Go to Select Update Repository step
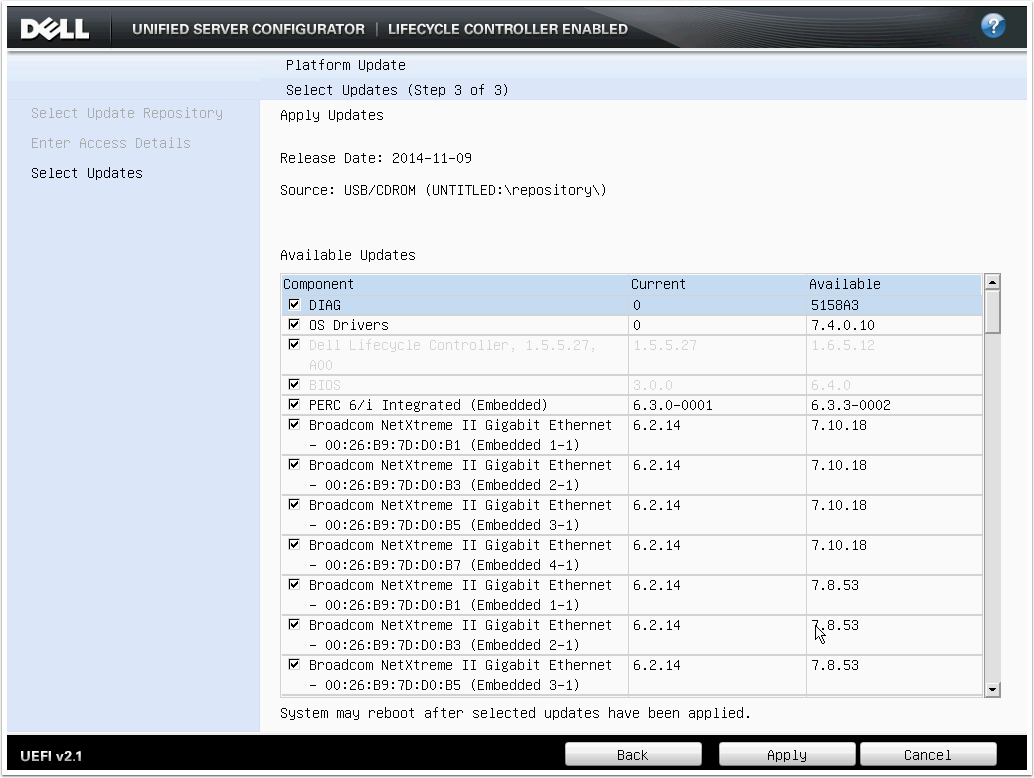 (x=127, y=113)
